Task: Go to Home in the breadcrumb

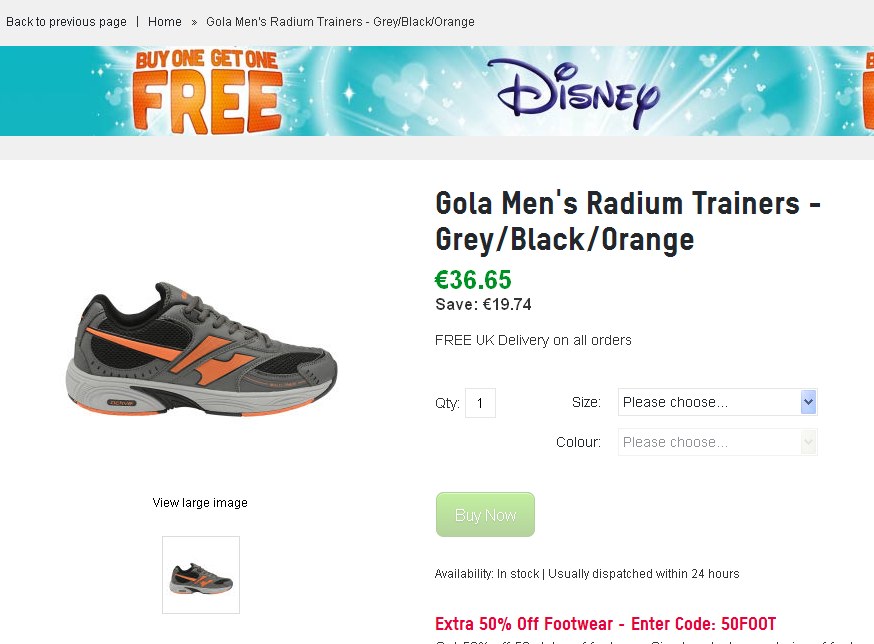Action: click(165, 22)
